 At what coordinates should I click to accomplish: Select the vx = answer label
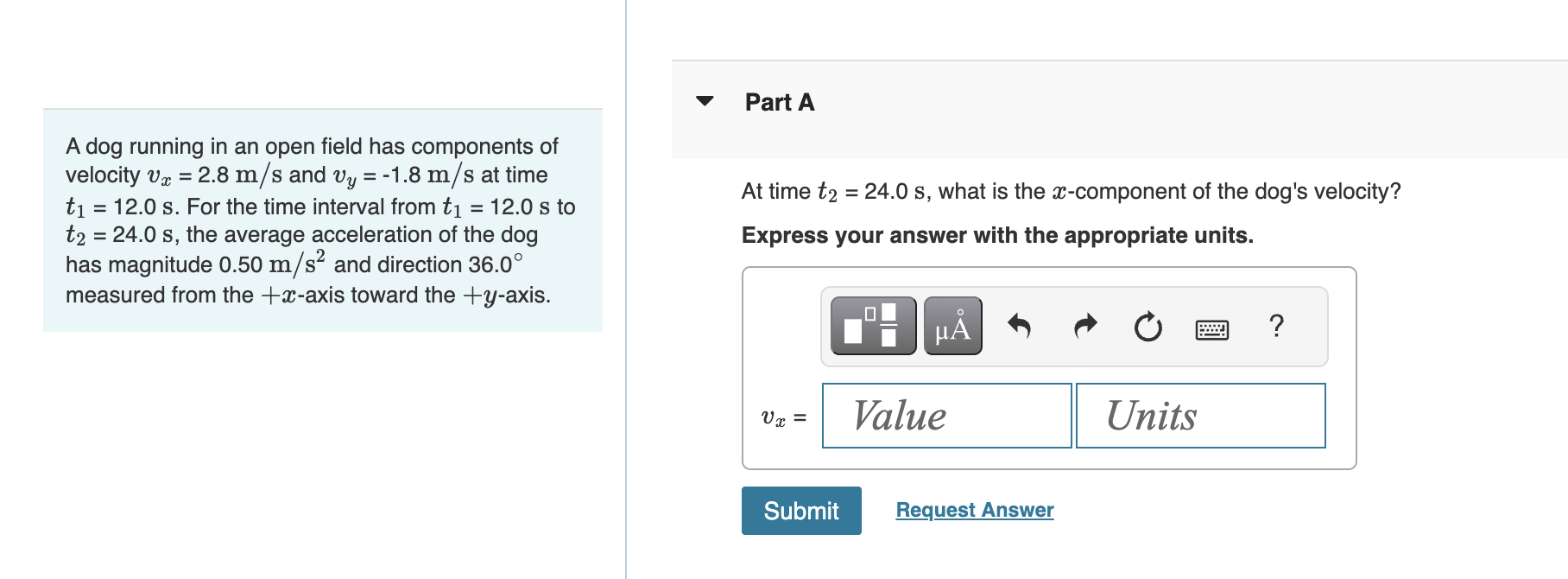click(x=781, y=417)
